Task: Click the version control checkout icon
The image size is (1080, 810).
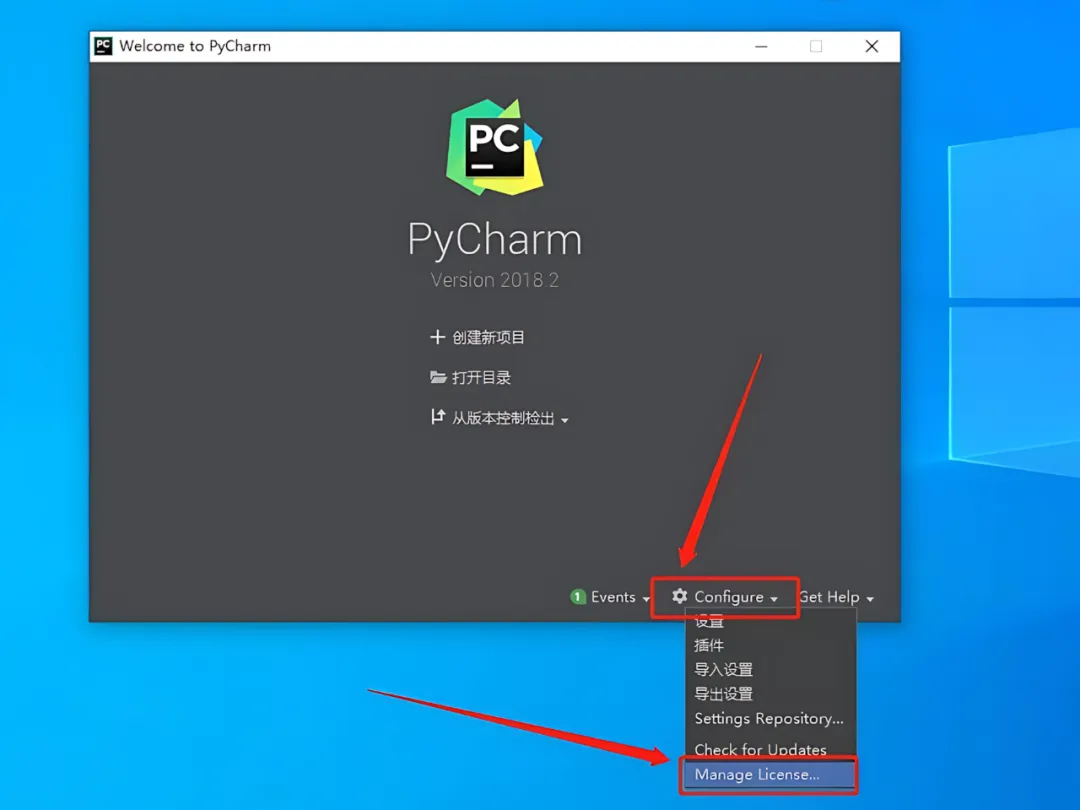Action: point(437,416)
